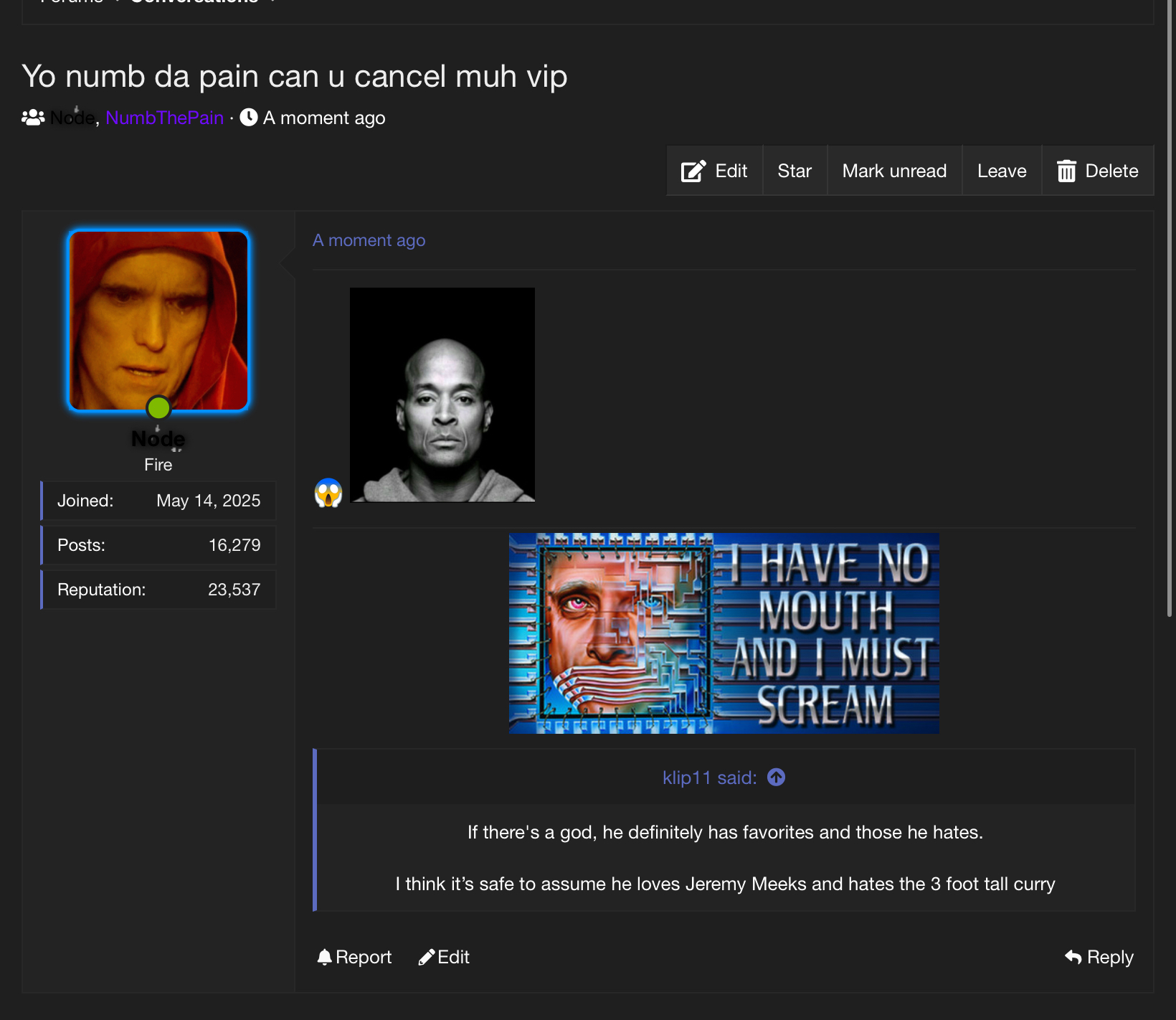Click the posts count '16,279'

234,545
